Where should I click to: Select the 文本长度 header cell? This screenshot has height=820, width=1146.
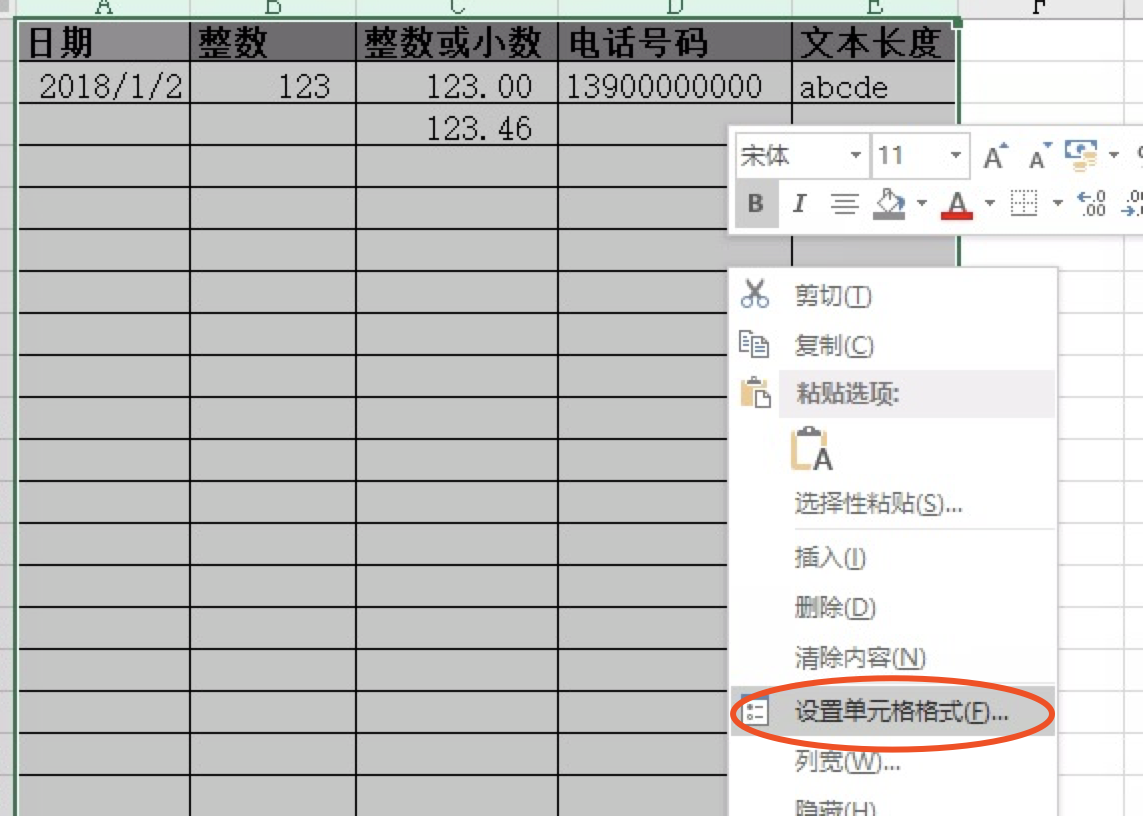pos(874,42)
